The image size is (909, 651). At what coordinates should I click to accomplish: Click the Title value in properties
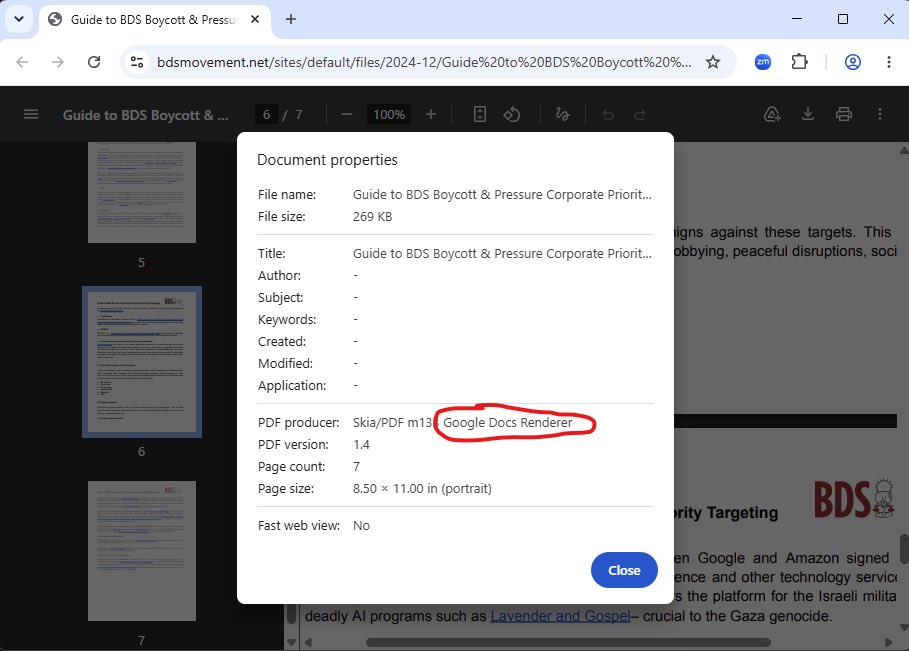coord(502,253)
